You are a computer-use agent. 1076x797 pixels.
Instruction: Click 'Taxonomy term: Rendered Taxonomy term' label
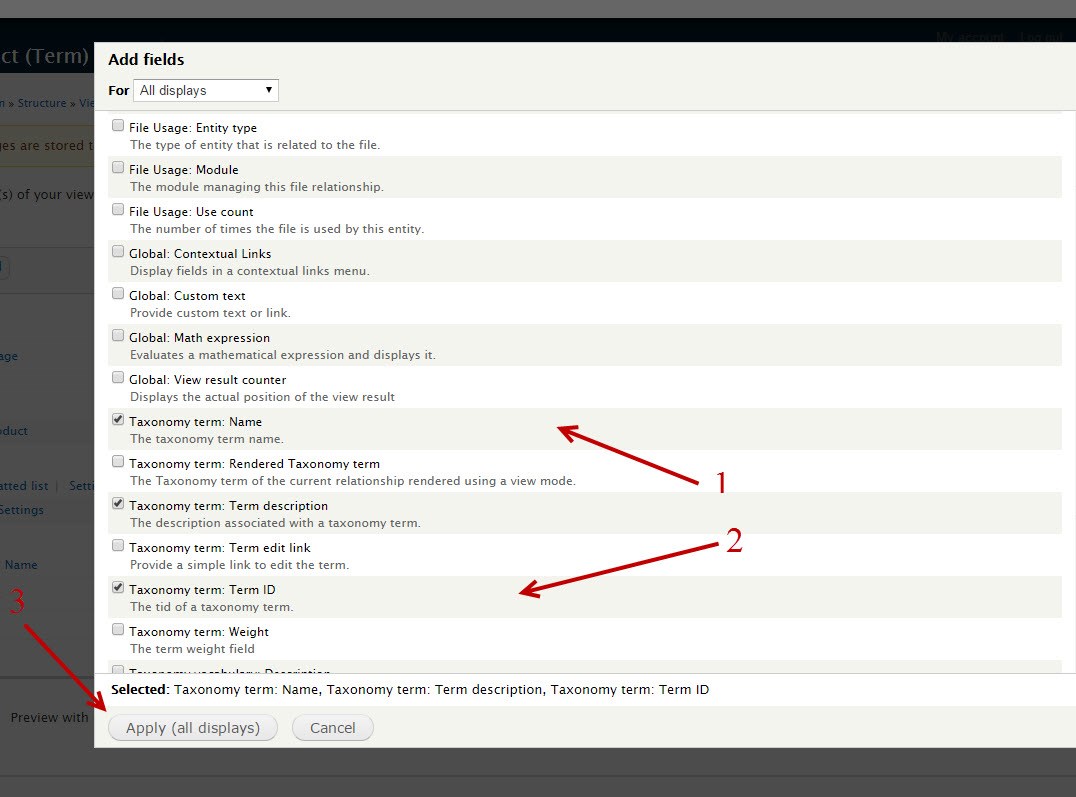tap(255, 464)
